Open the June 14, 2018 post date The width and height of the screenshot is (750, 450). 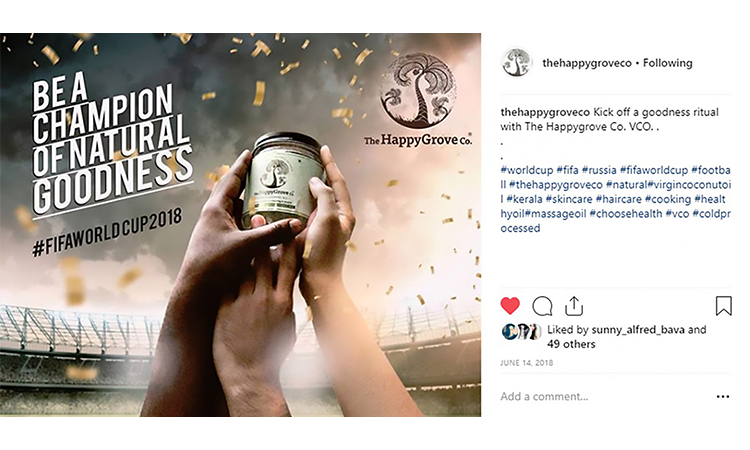527,363
